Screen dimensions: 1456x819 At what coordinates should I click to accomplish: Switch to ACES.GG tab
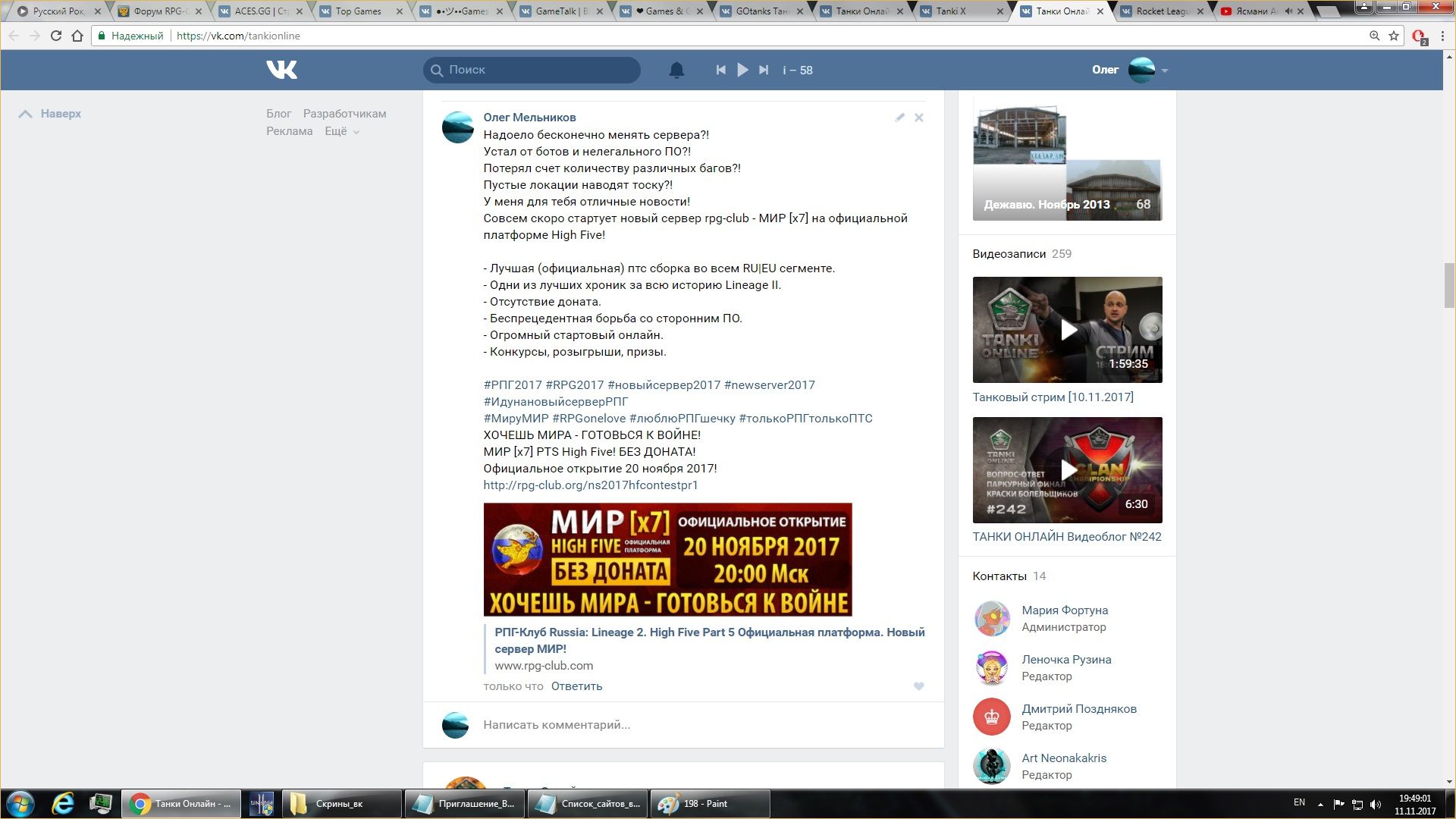(259, 11)
